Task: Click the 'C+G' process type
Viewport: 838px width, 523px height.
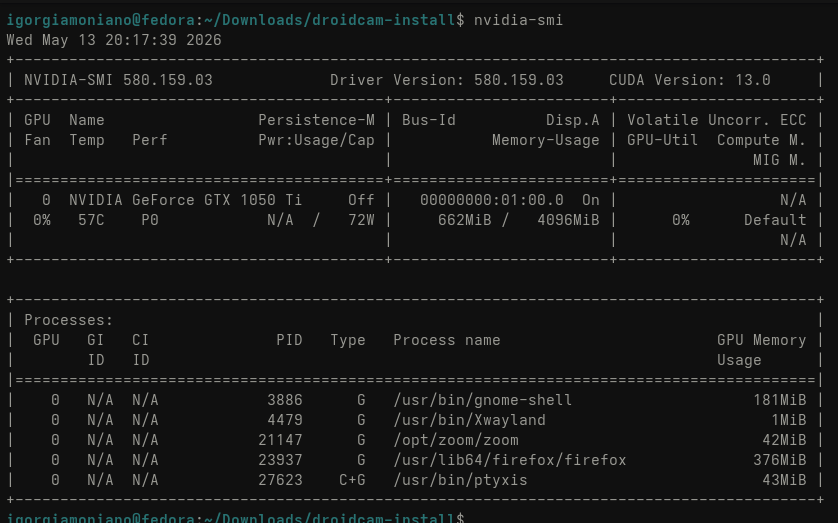Action: (352, 480)
